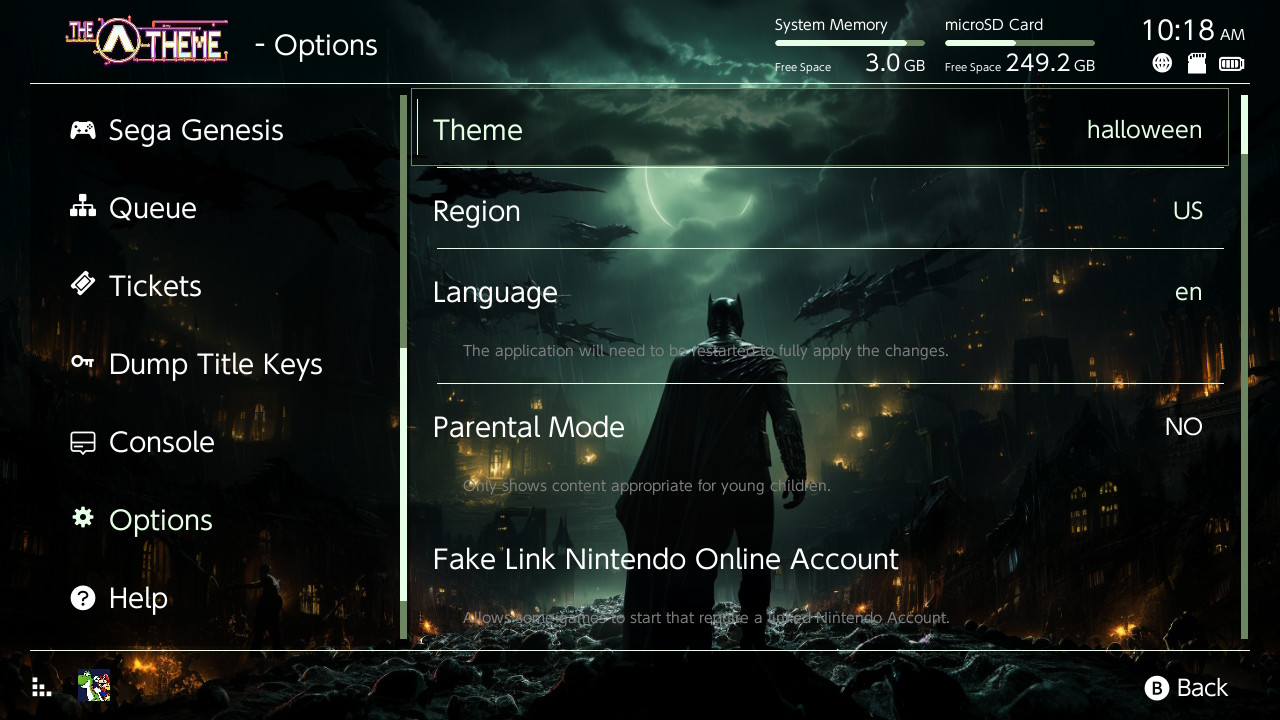Click the Sega Genesis gamepad icon
This screenshot has height=720, width=1280.
click(83, 130)
